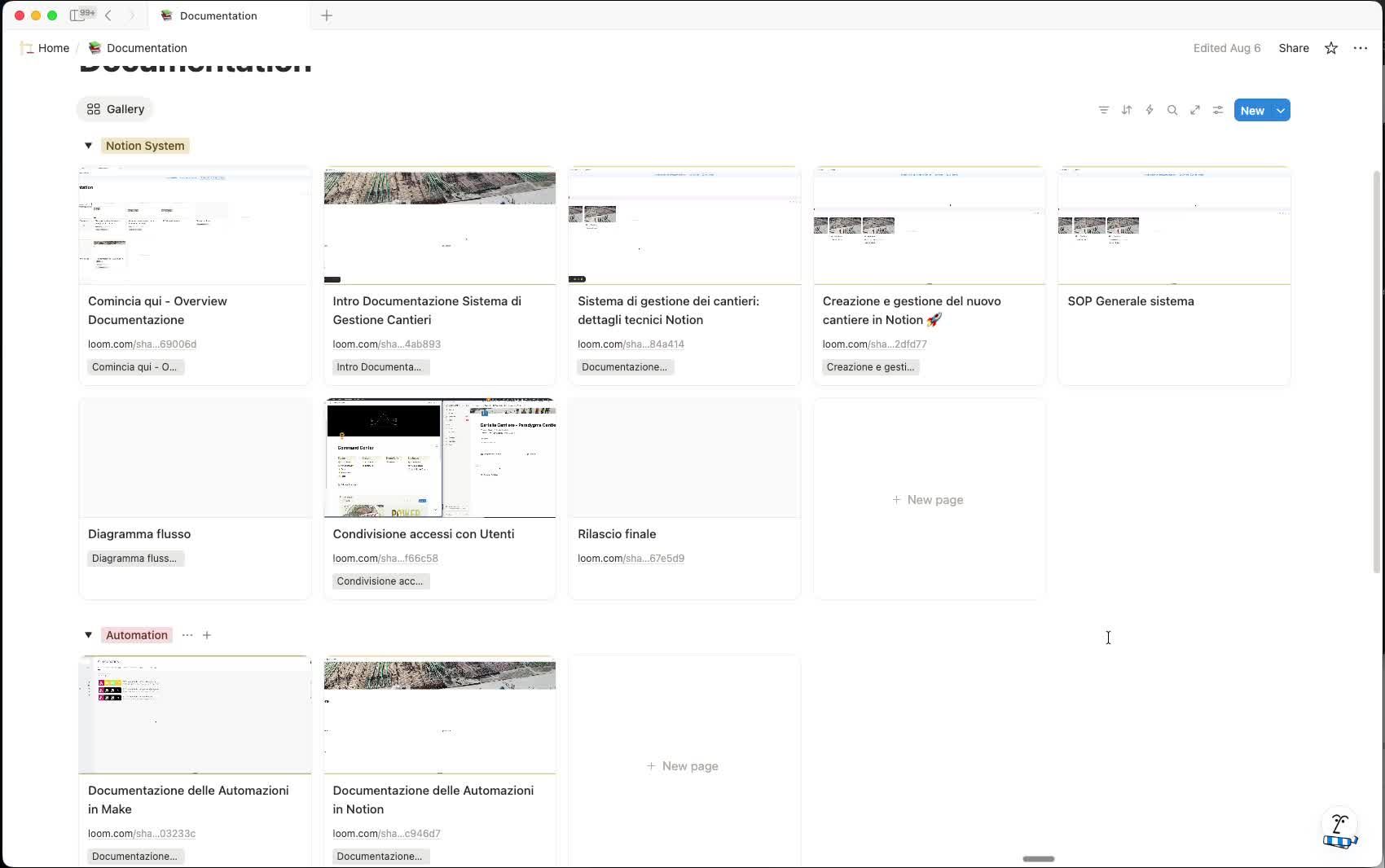Open the New button dropdown chevron
Viewport: 1385px width, 868px height.
pos(1280,110)
